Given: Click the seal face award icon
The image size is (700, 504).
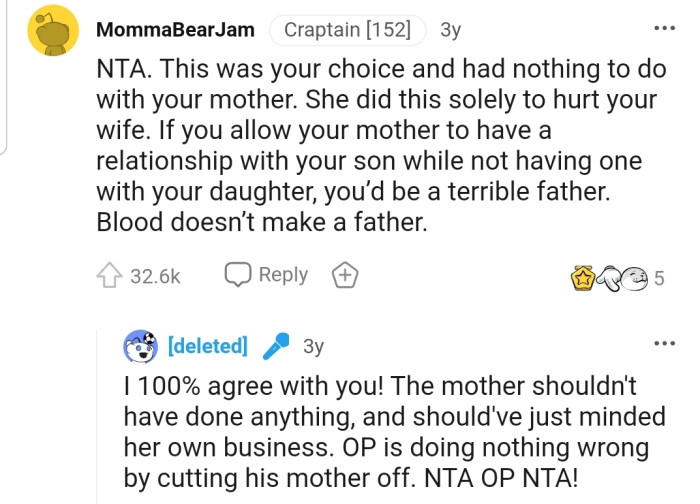Looking at the screenshot, I should point(634,278).
